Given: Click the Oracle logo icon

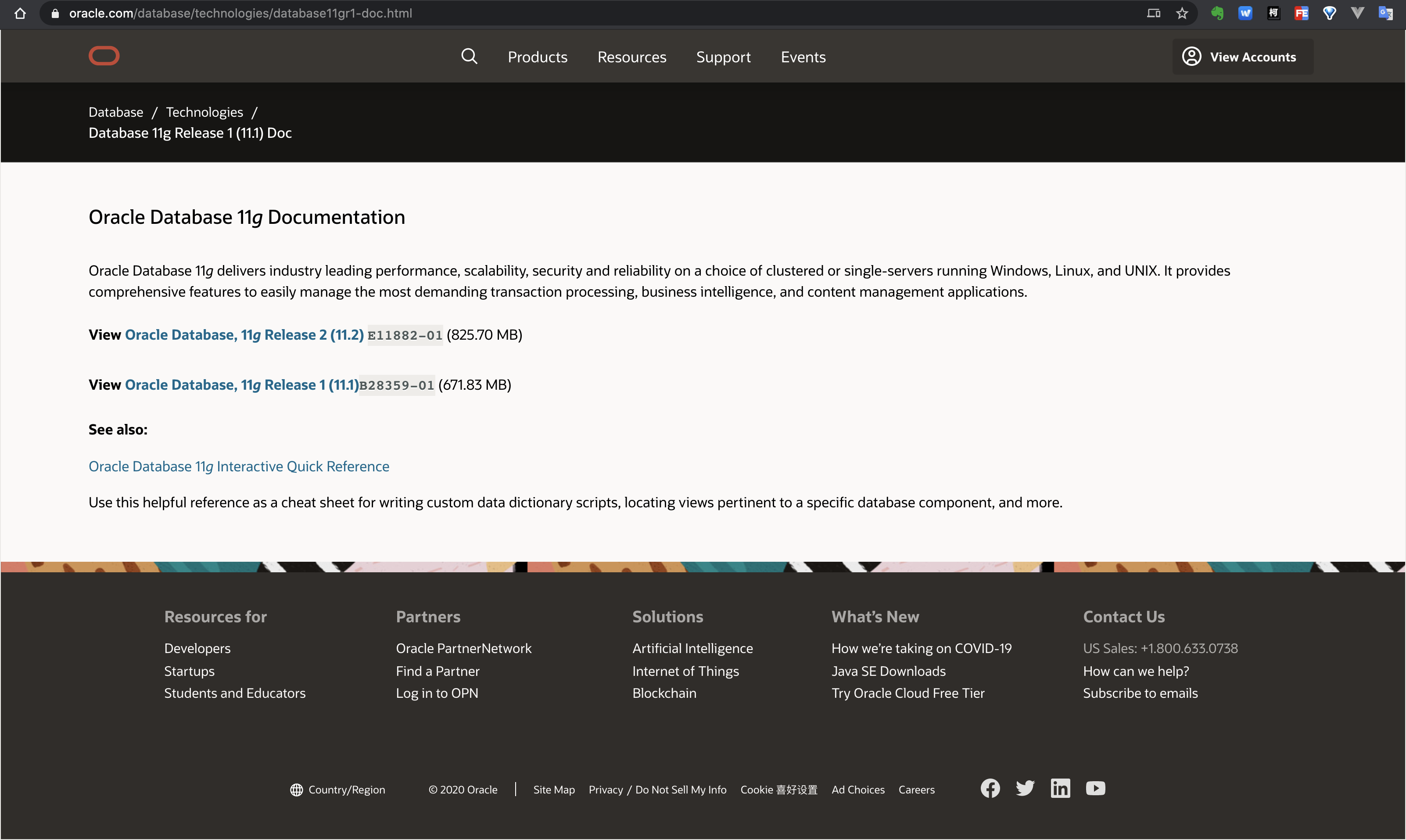Looking at the screenshot, I should point(104,56).
